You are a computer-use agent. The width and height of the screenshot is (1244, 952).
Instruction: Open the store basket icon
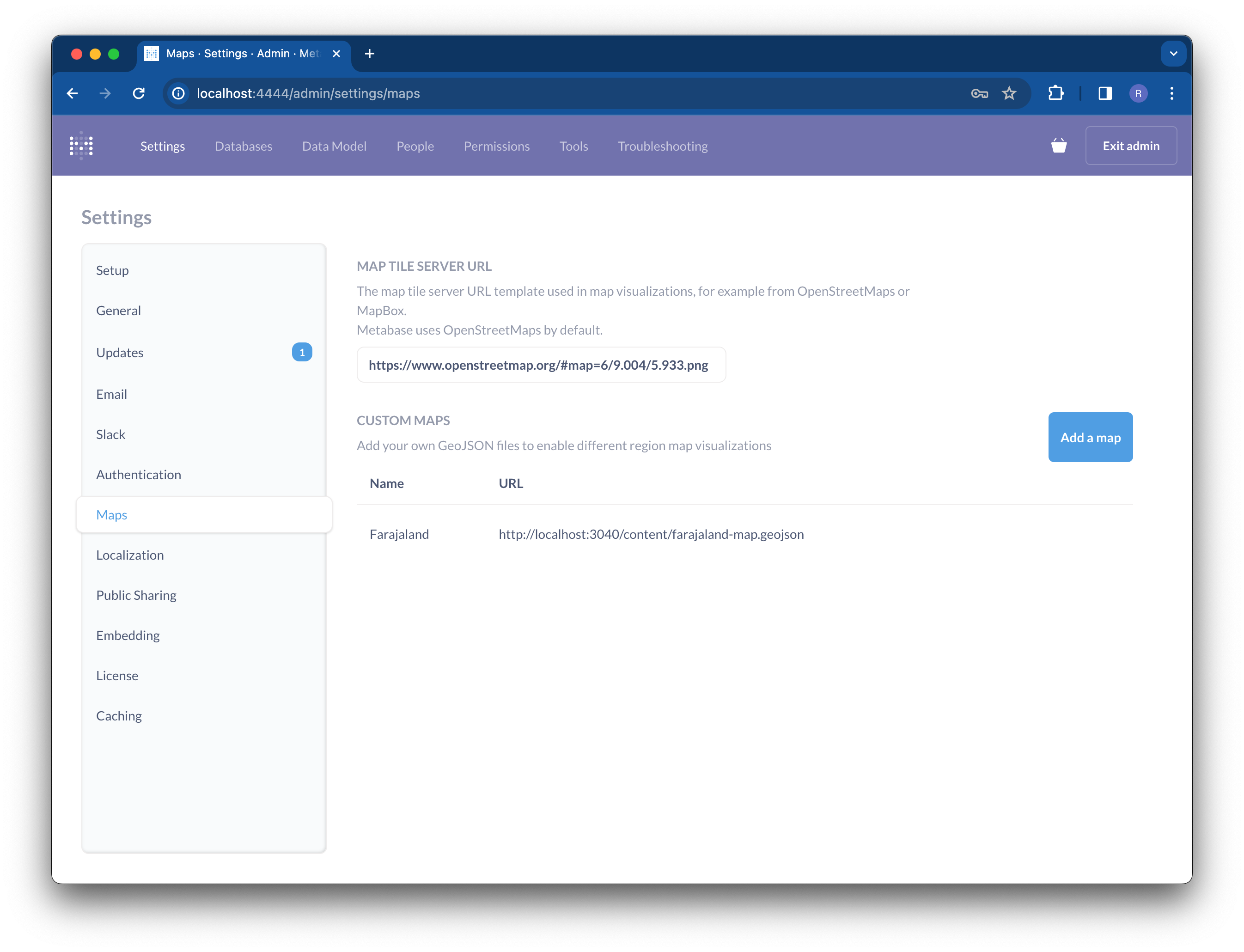1058,146
